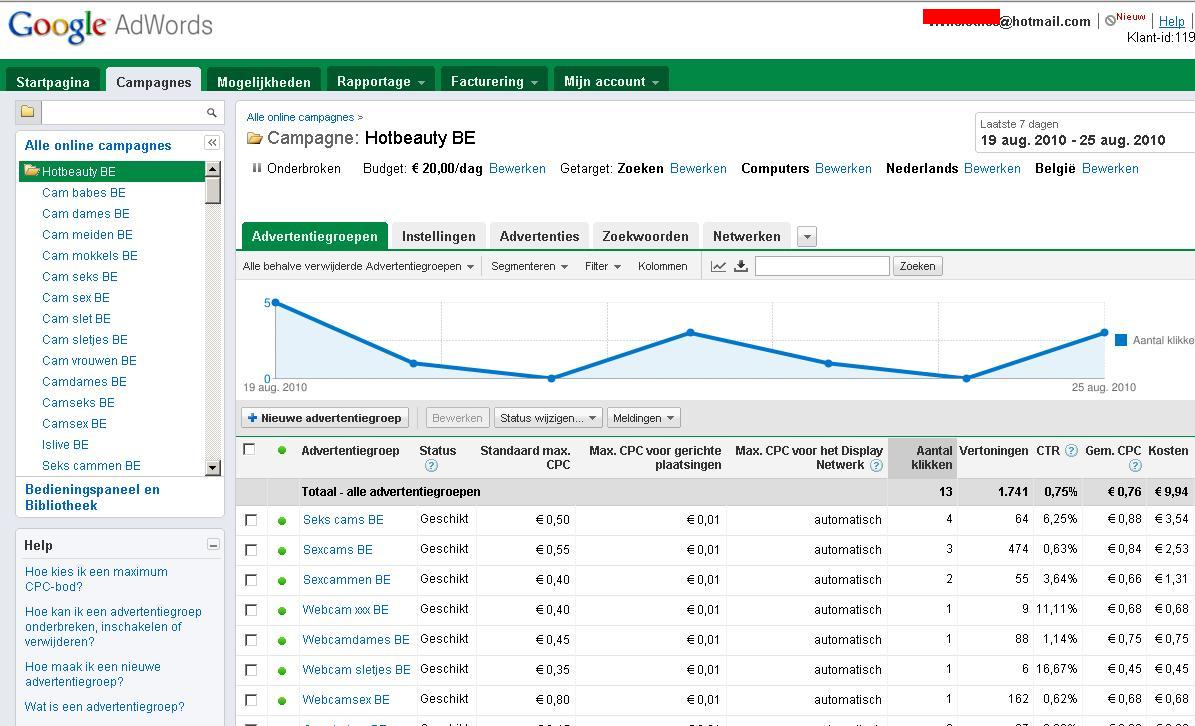Click the campaign folder icon by Hotbeauty BE title
Screen dimensions: 1195x726
pyautogui.click(x=255, y=139)
